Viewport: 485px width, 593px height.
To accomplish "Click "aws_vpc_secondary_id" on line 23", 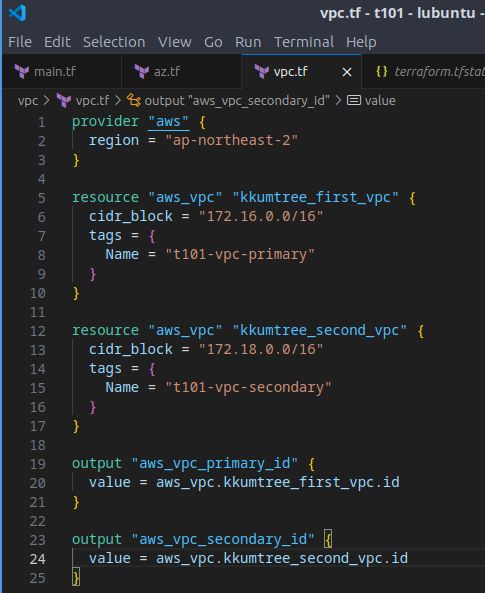I will (x=223, y=540).
